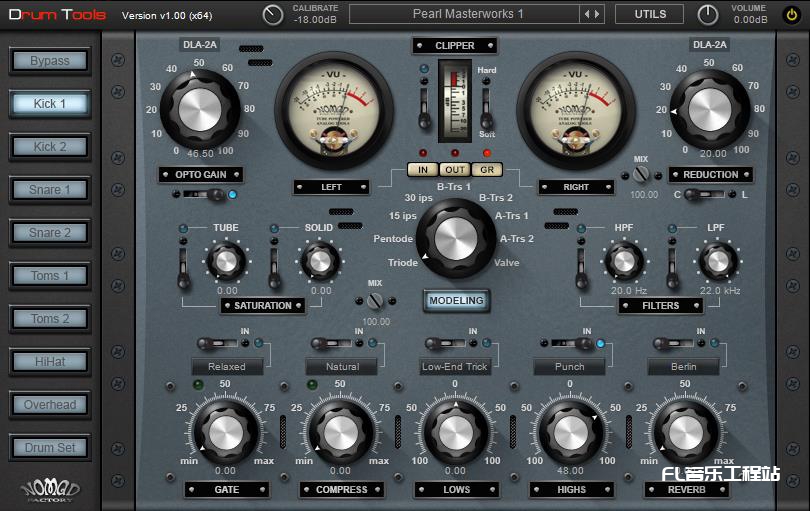The width and height of the screenshot is (810, 511).
Task: Select the Snare 1 channel
Action: coord(50,190)
